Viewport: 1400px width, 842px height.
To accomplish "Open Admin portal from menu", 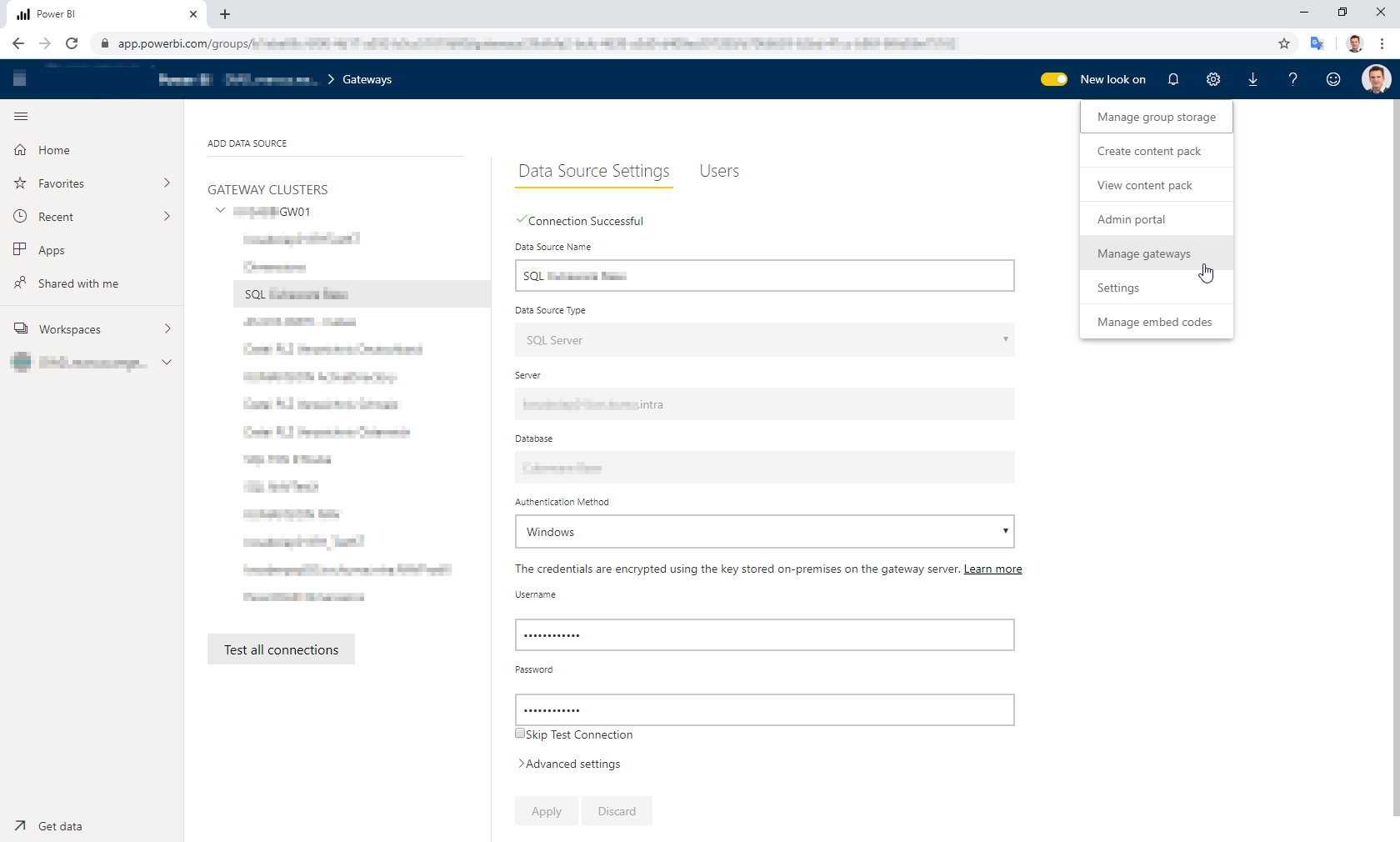I will pos(1157,219).
